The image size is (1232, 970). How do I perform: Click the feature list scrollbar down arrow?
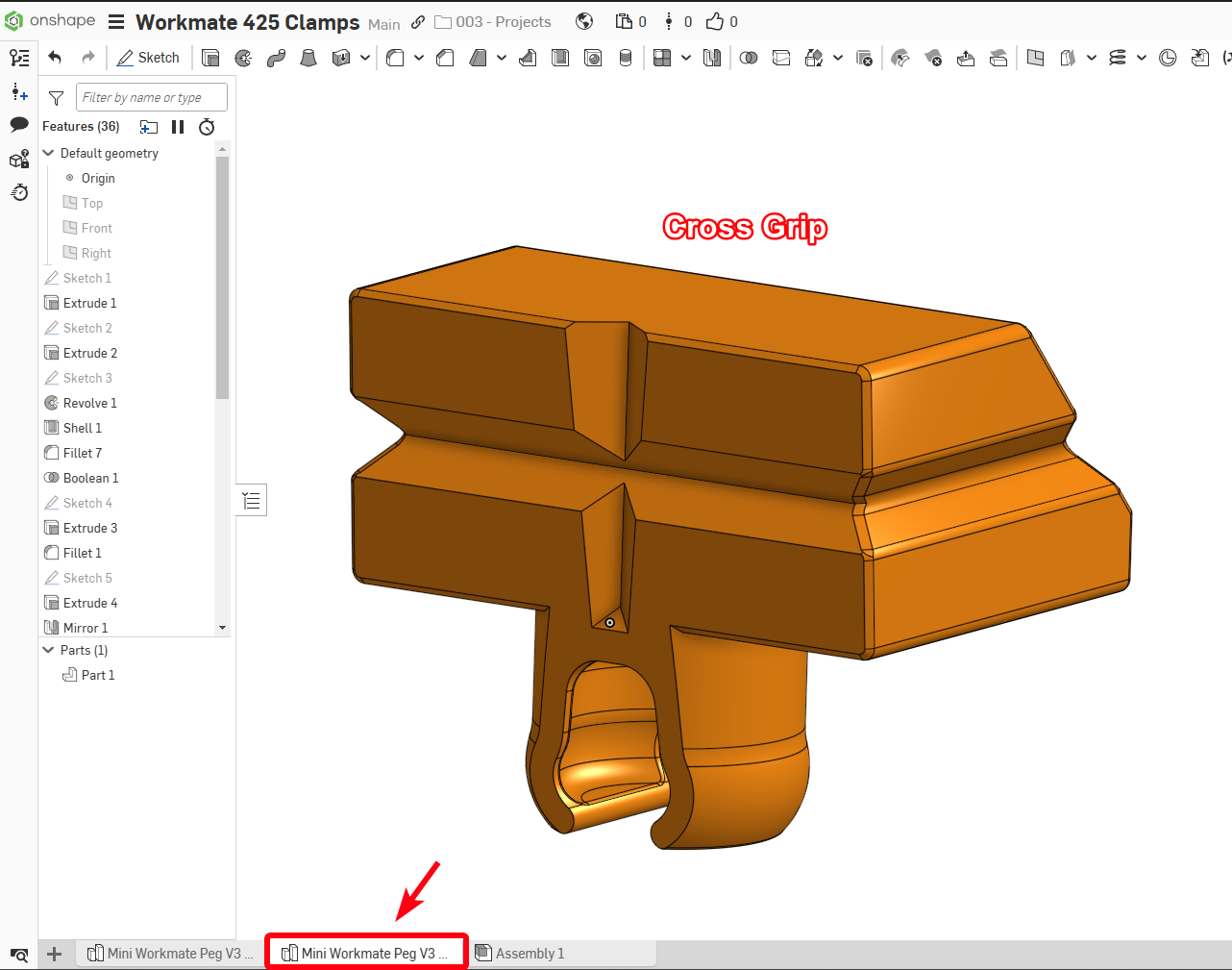coord(223,628)
